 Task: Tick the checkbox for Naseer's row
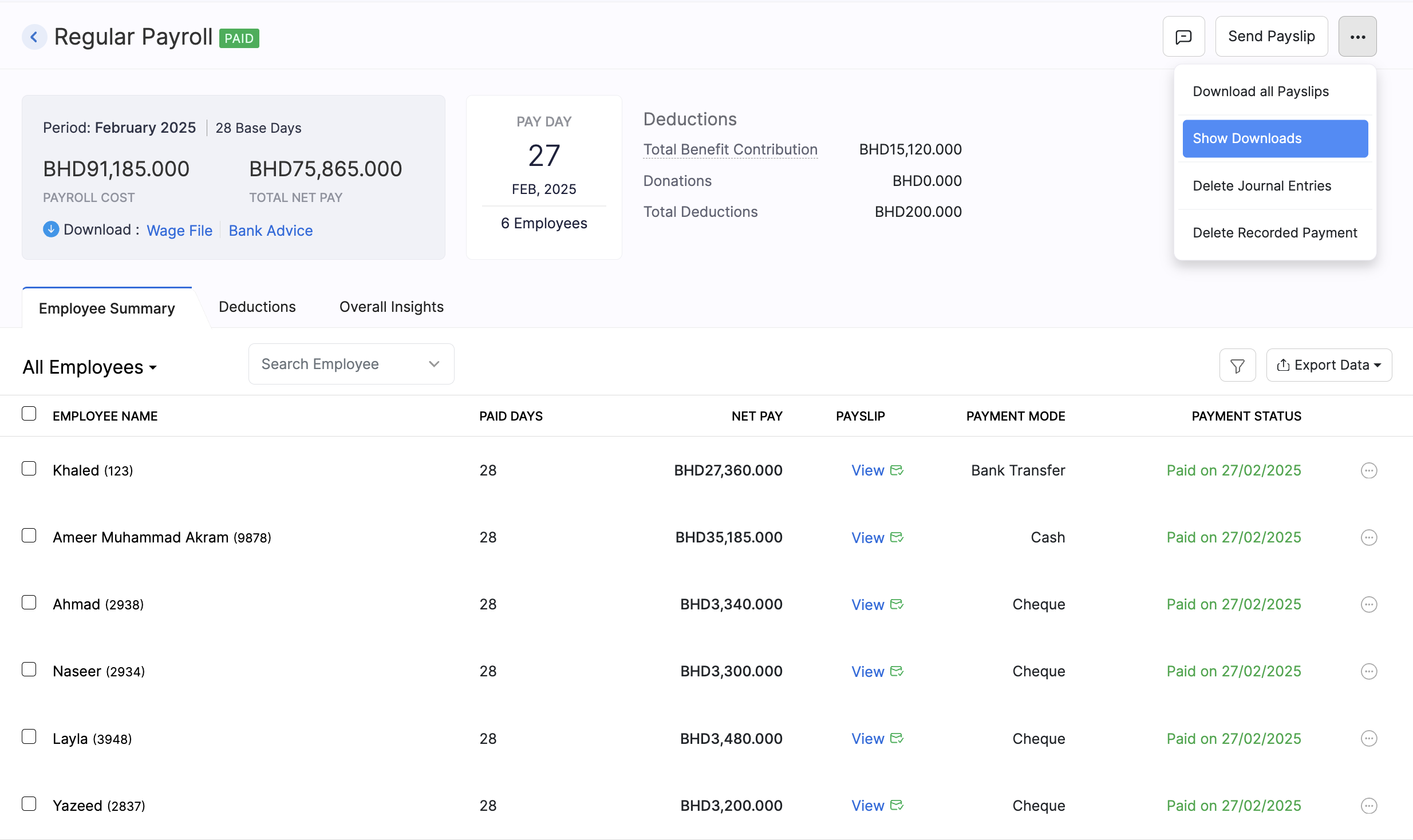click(29, 669)
